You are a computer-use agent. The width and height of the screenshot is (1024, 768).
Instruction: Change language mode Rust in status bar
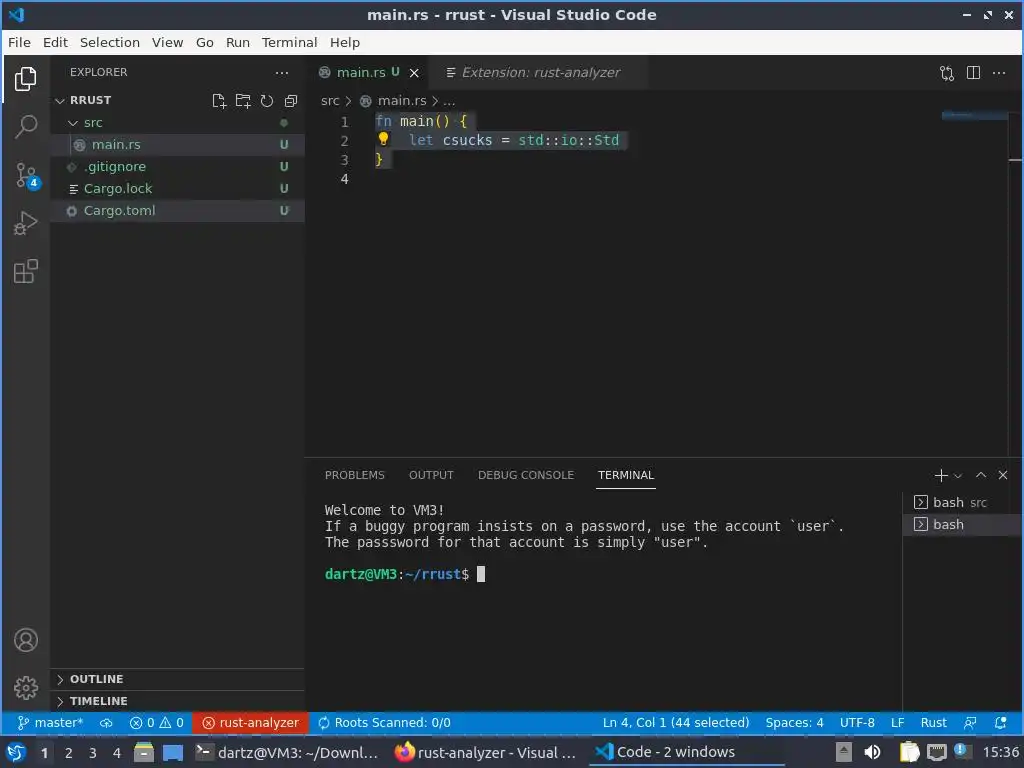pyautogui.click(x=933, y=723)
